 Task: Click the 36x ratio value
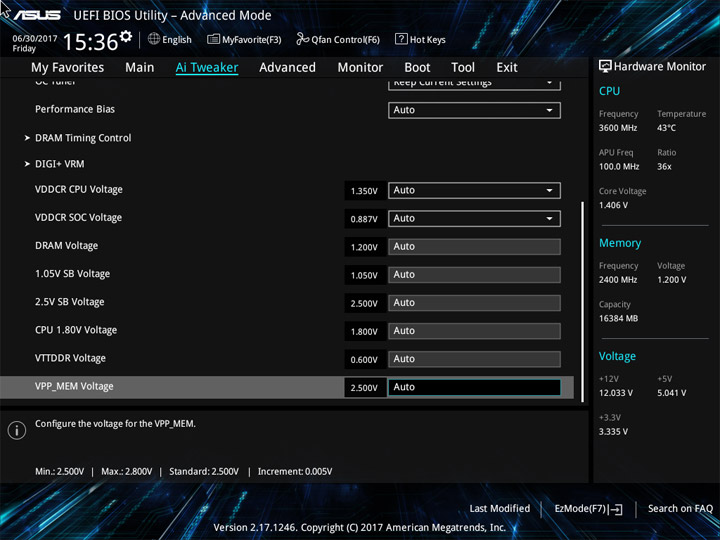pos(664,167)
